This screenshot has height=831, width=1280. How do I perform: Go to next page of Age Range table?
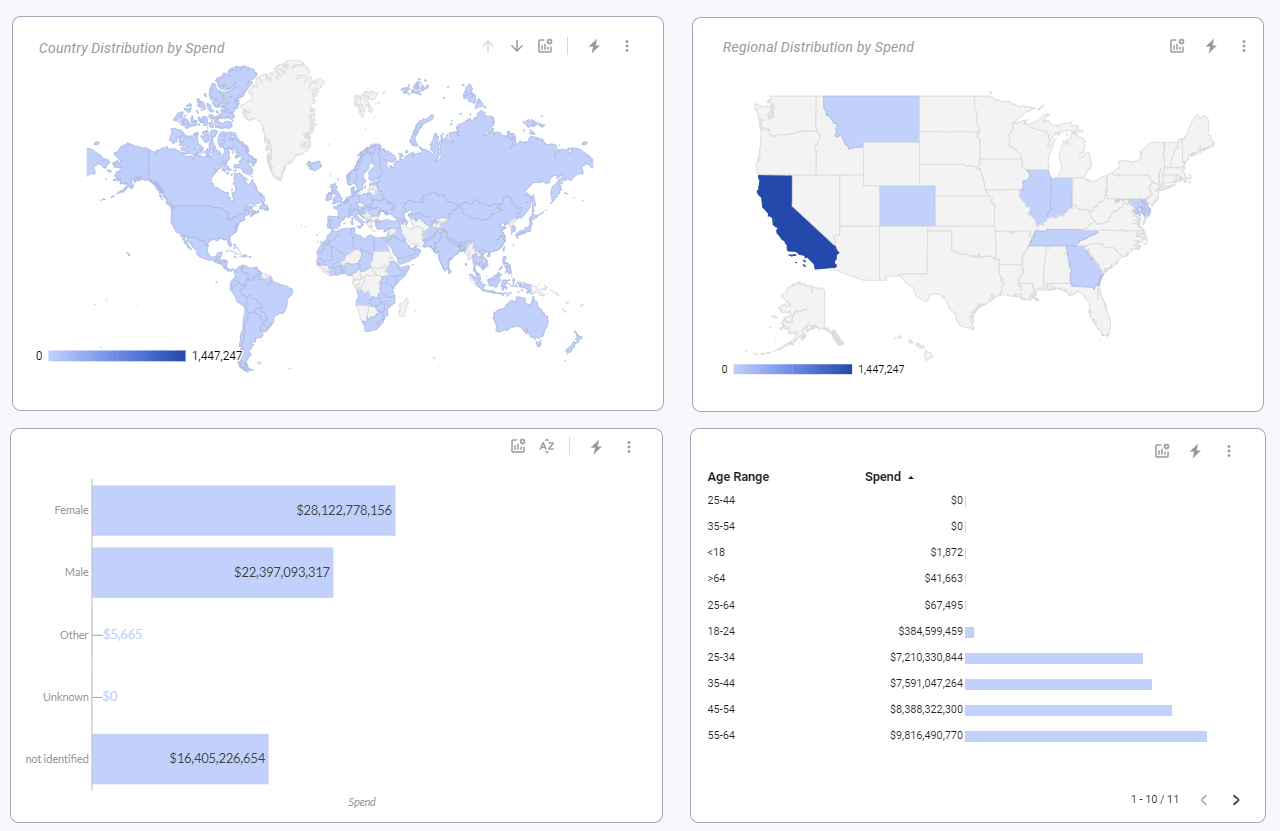click(x=1236, y=800)
